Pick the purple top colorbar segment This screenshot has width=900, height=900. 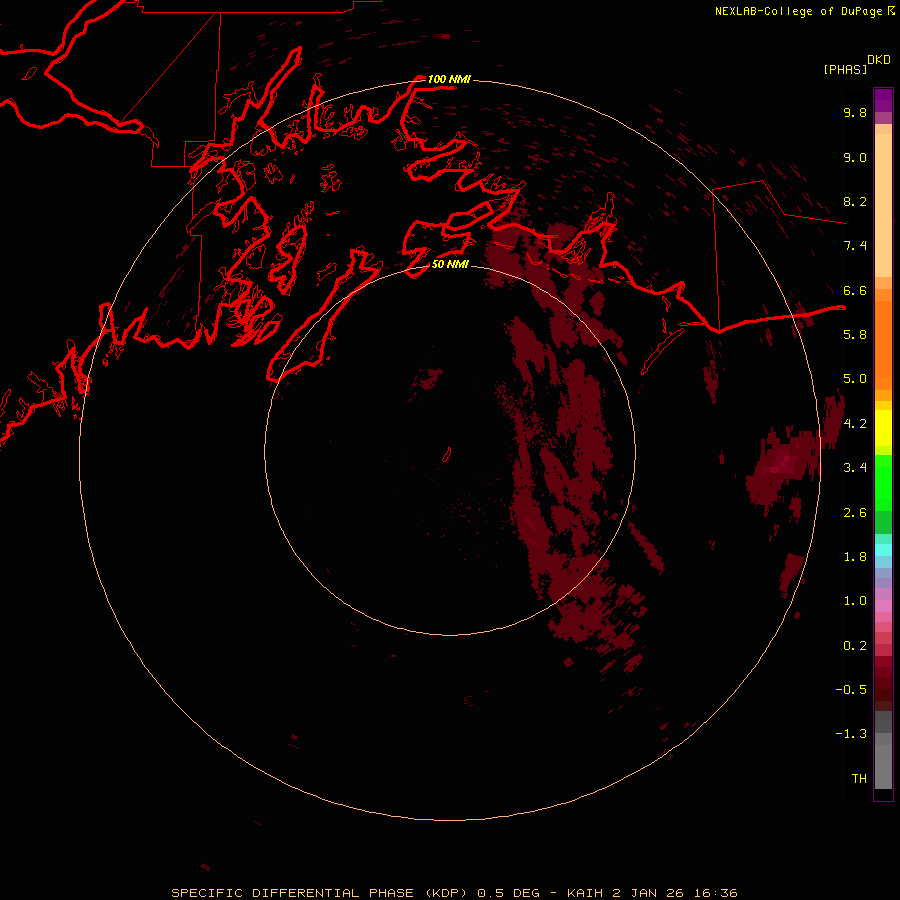pos(883,100)
